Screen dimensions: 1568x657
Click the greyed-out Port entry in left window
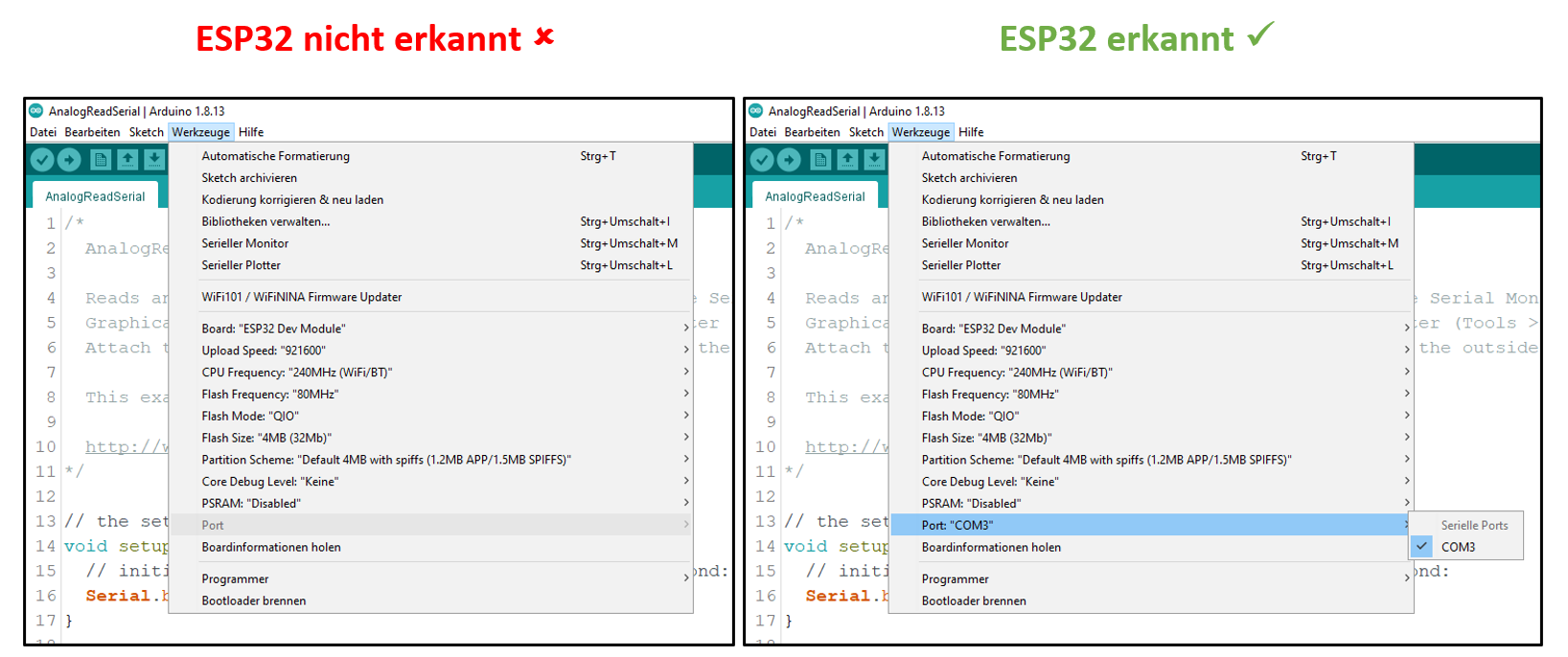[213, 525]
